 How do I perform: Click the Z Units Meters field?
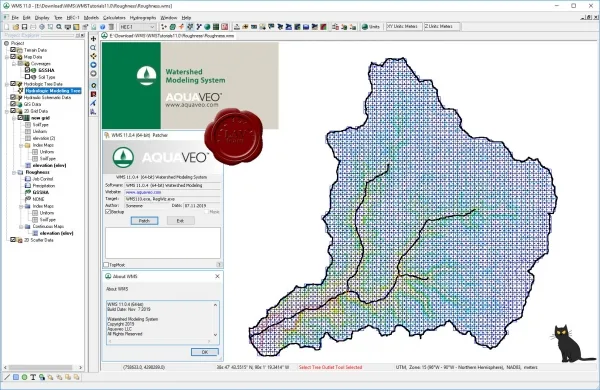pyautogui.click(x=442, y=26)
